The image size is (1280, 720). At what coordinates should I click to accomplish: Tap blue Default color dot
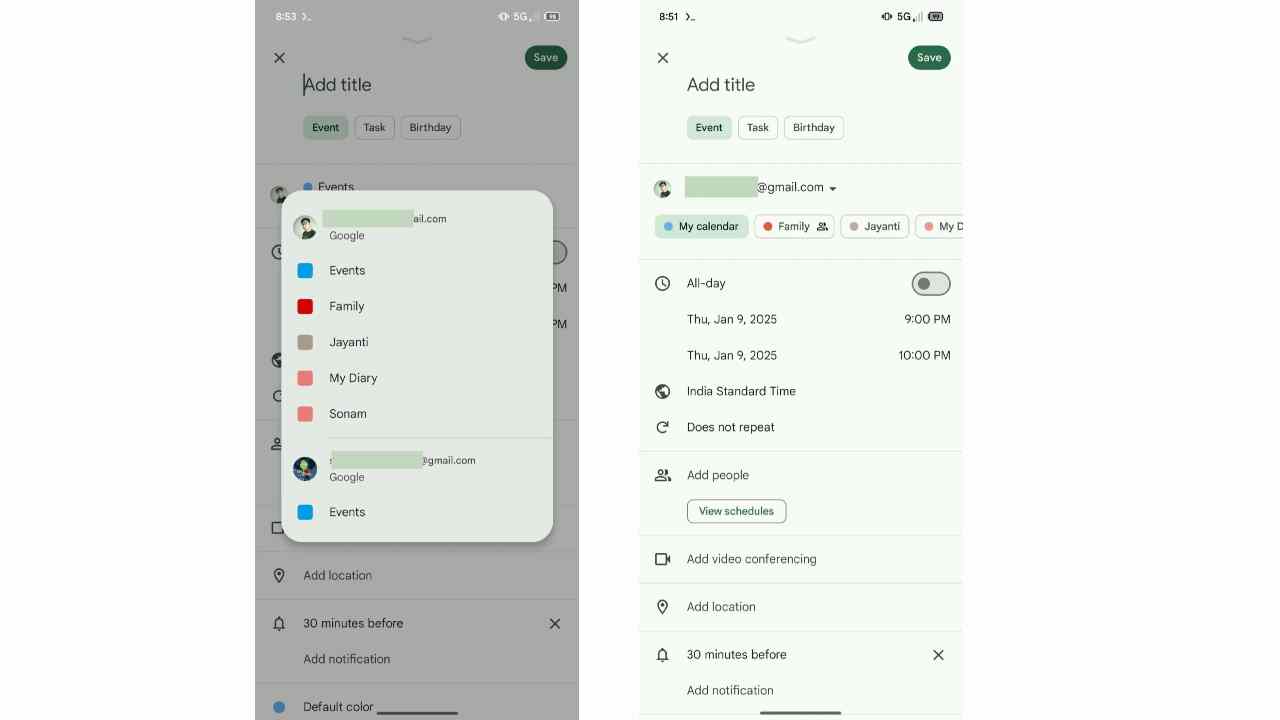279,707
